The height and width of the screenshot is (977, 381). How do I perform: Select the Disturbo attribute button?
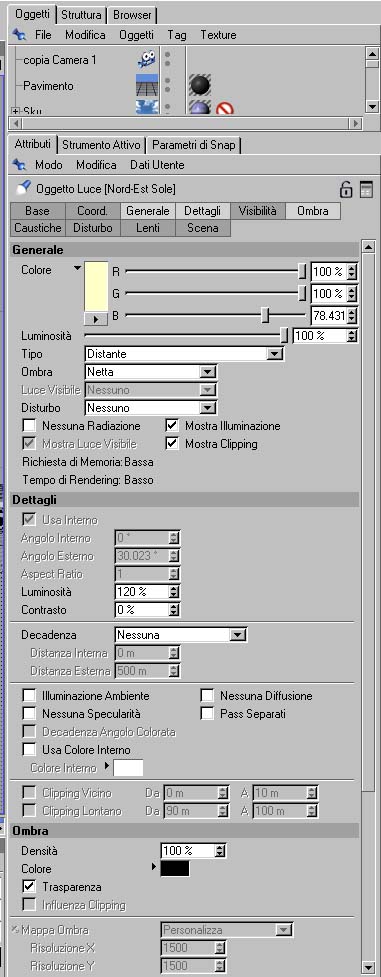click(x=92, y=228)
